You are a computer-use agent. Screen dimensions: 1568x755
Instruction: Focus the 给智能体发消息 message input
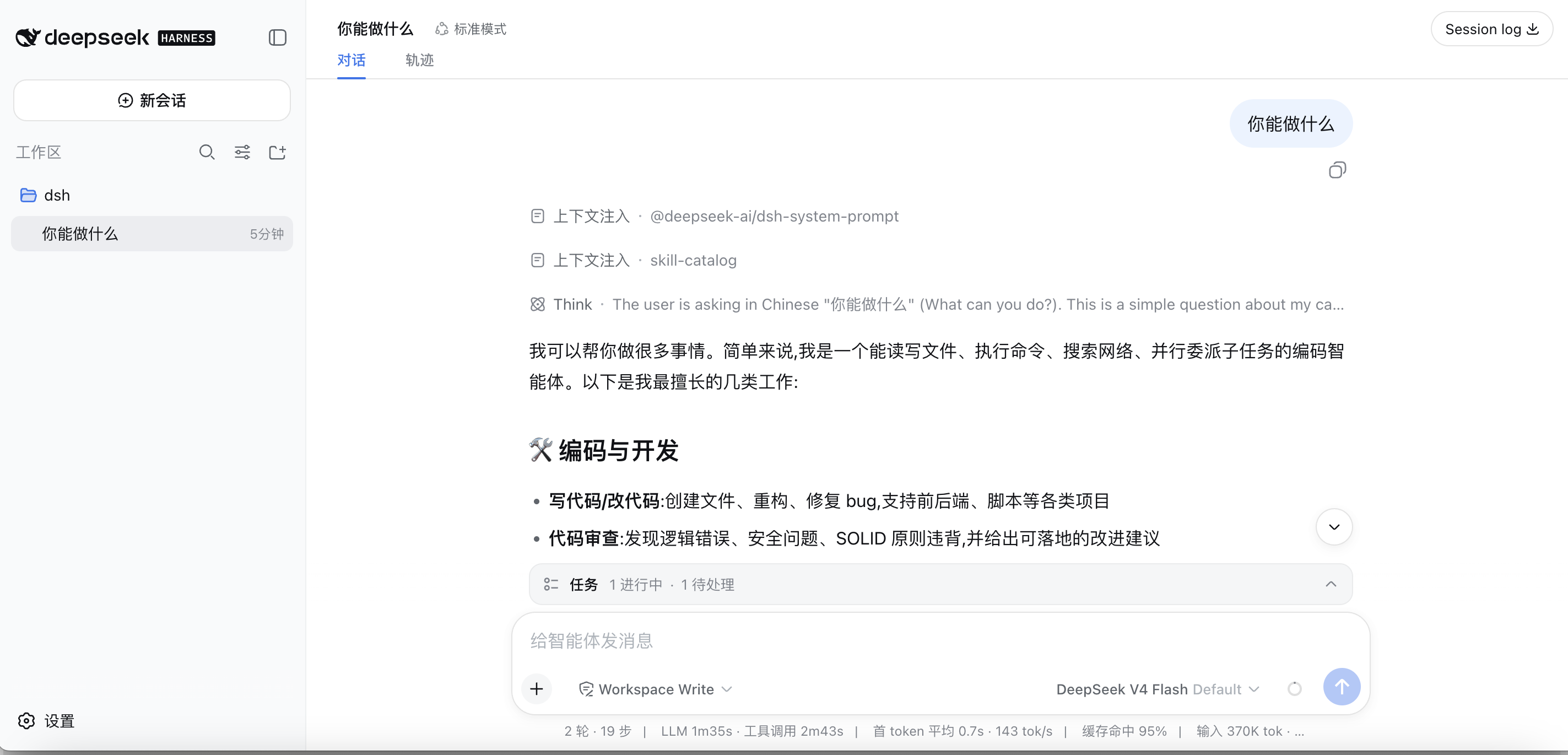tap(940, 640)
